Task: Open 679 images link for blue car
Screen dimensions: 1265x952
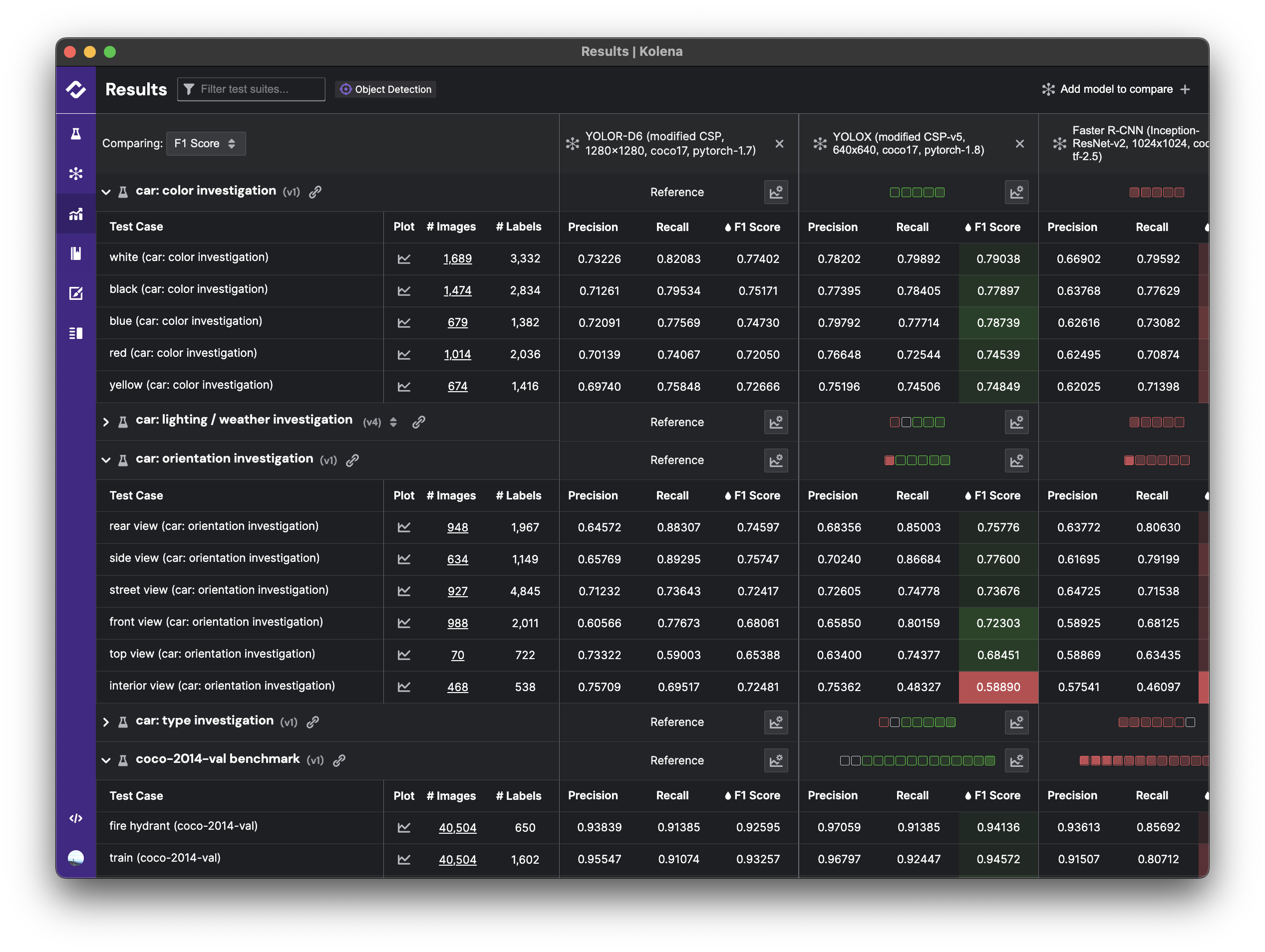Action: pyautogui.click(x=457, y=323)
